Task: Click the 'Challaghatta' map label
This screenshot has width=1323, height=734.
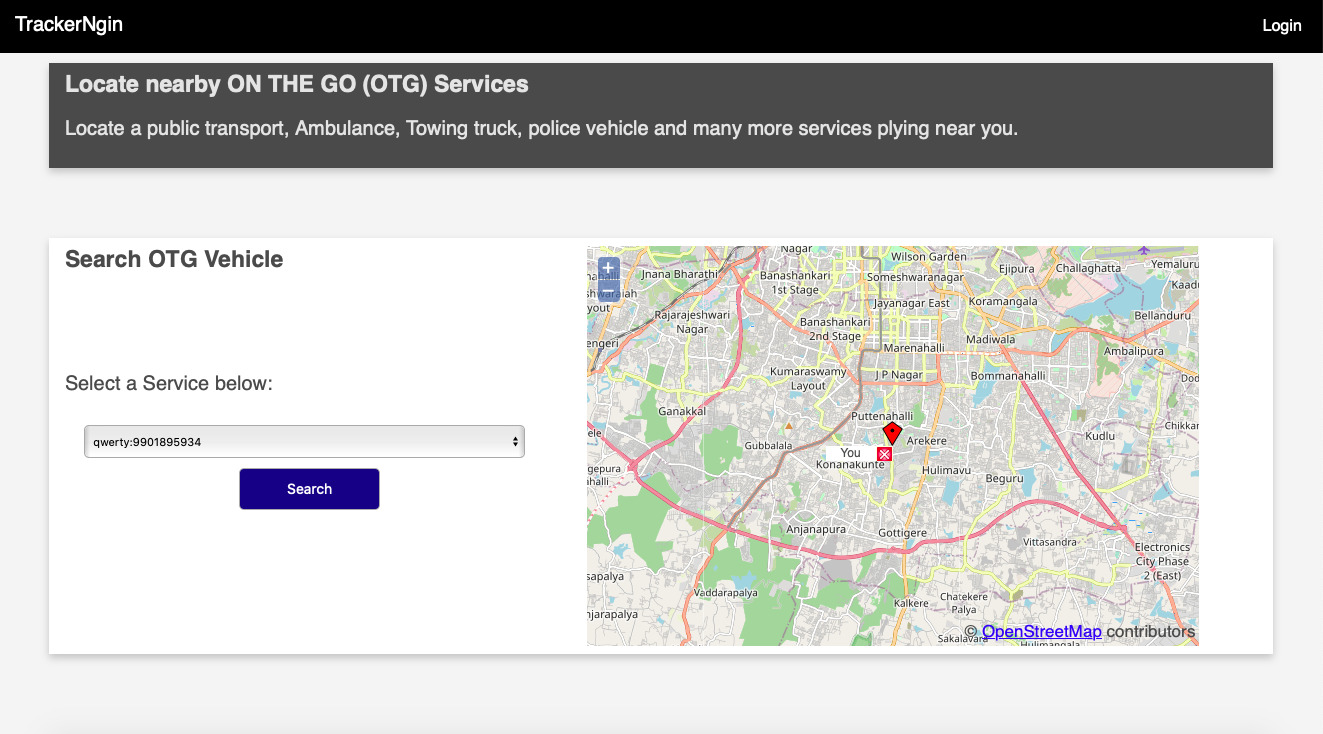Action: 1088,268
